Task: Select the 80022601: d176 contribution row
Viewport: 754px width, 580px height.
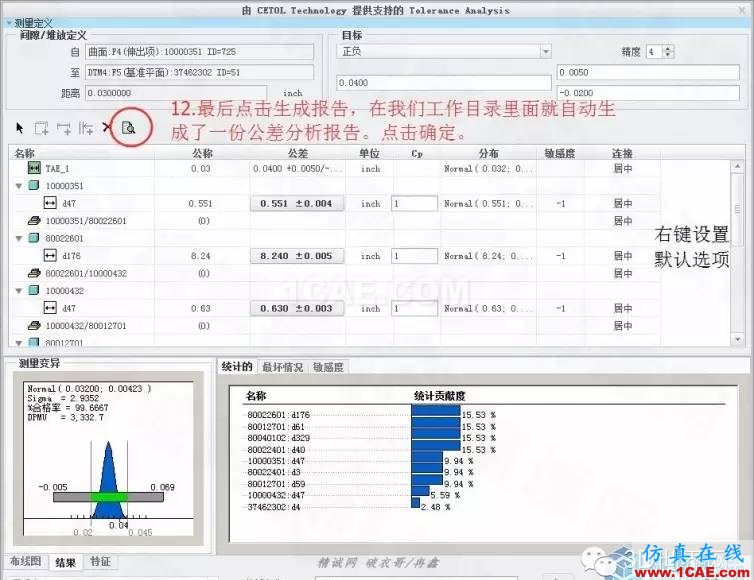Action: [x=278, y=415]
